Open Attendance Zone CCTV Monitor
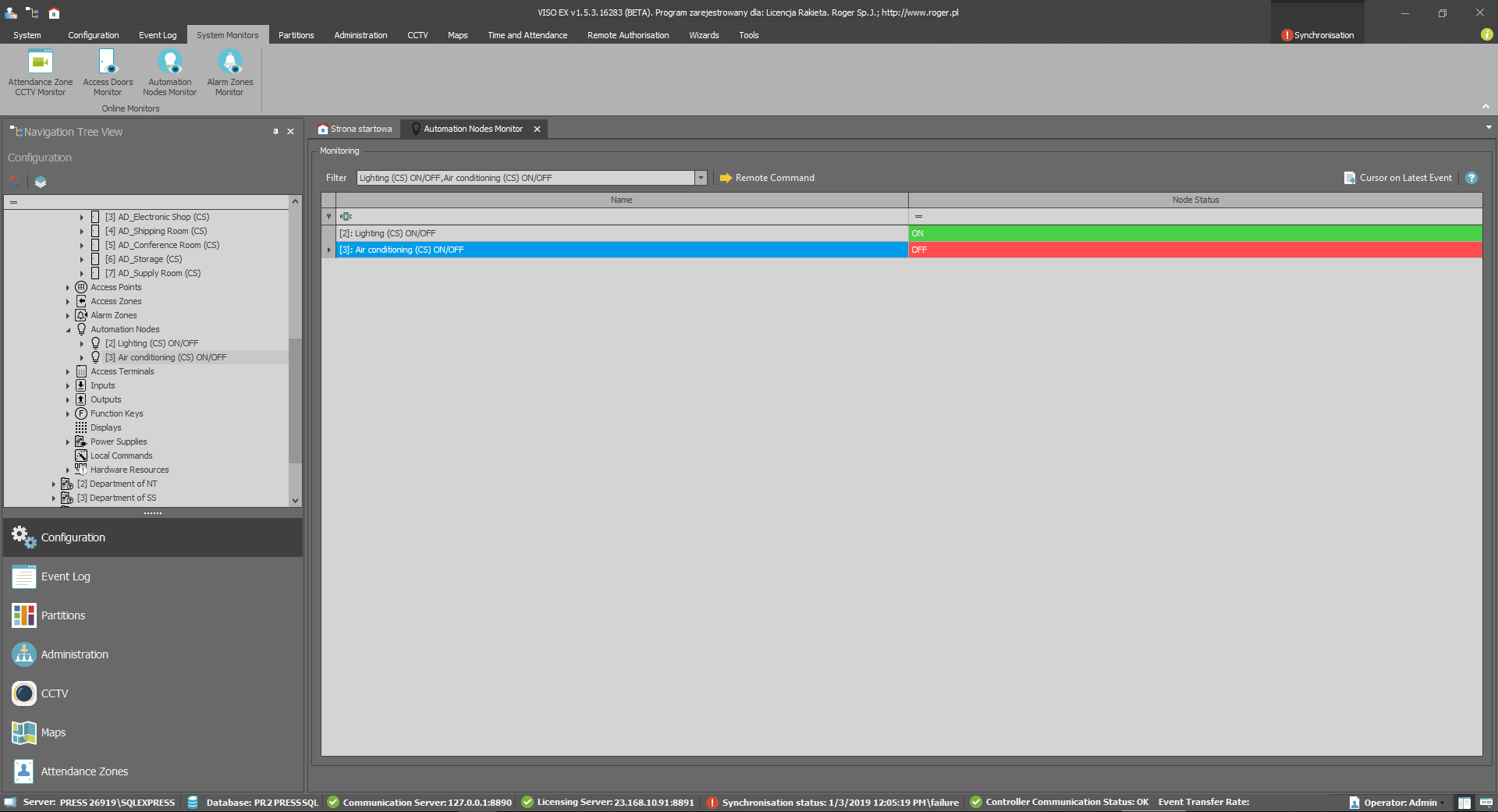 click(x=41, y=72)
